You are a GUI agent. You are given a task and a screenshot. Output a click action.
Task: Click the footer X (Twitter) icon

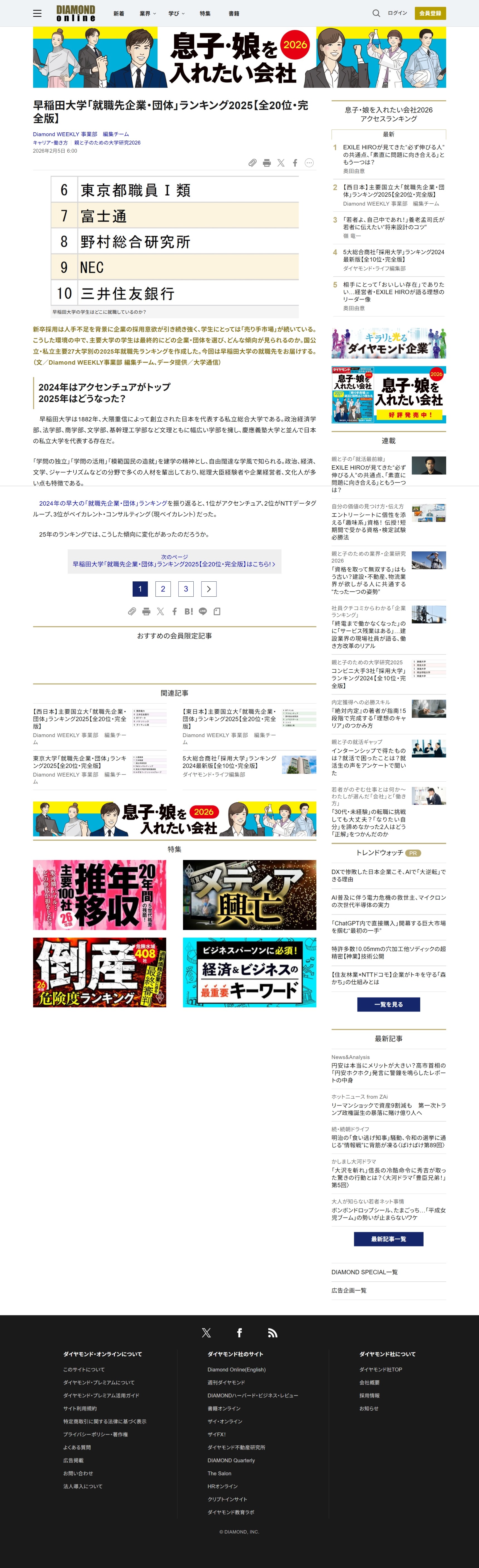point(206,1333)
